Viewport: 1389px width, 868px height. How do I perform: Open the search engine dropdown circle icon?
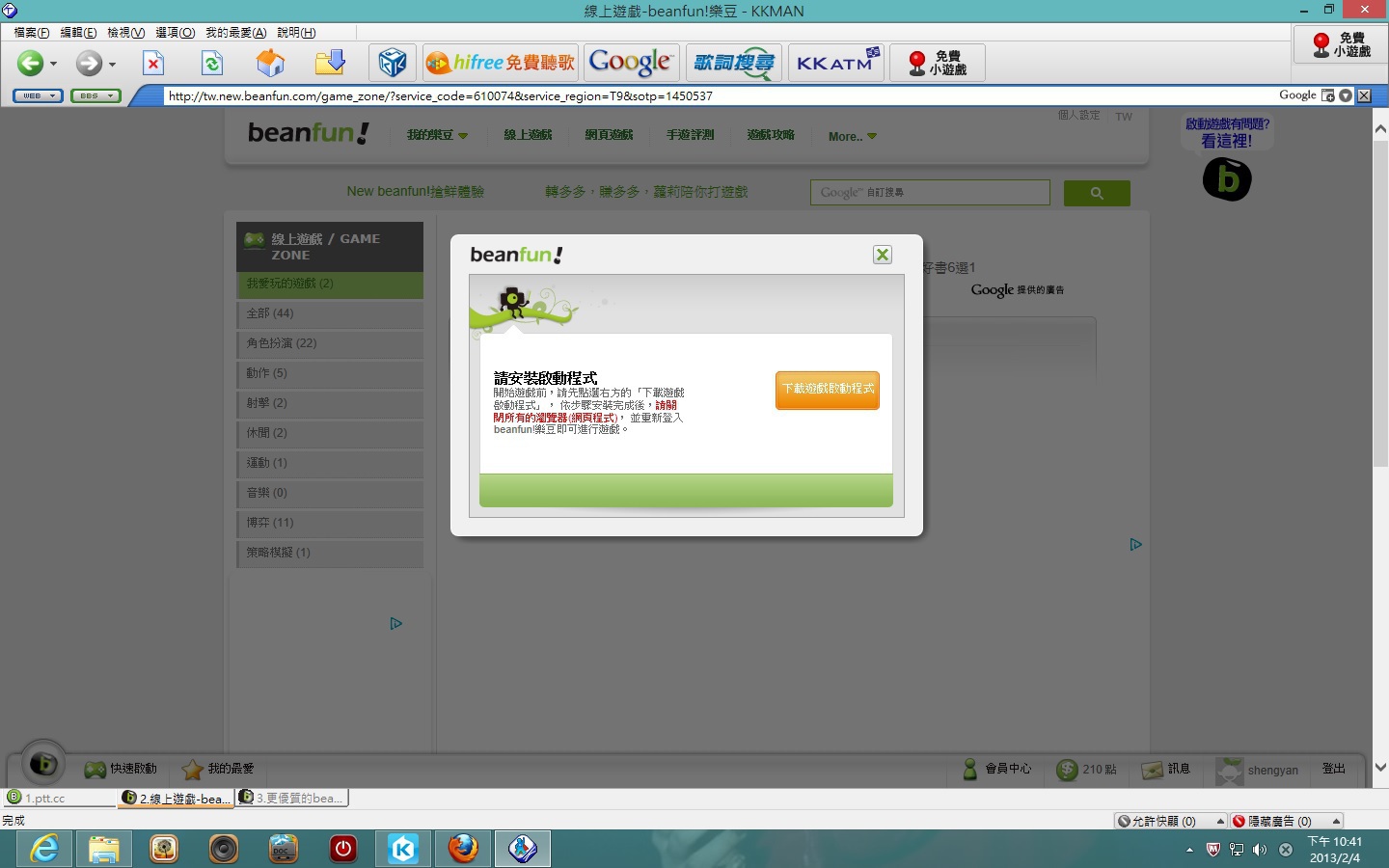pyautogui.click(x=1346, y=95)
